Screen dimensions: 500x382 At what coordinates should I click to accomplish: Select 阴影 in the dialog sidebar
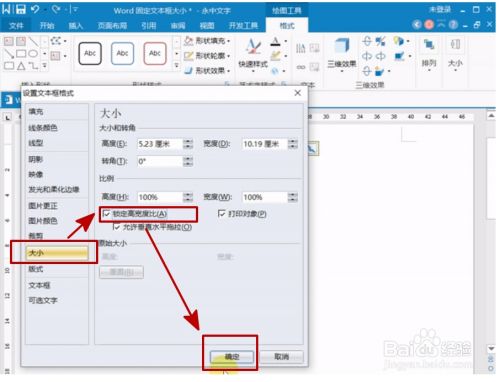pyautogui.click(x=57, y=159)
